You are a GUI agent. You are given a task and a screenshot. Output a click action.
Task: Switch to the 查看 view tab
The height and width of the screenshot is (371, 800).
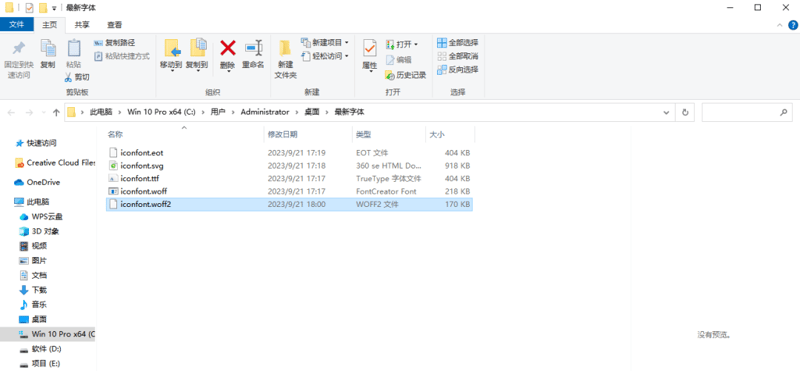point(114,24)
